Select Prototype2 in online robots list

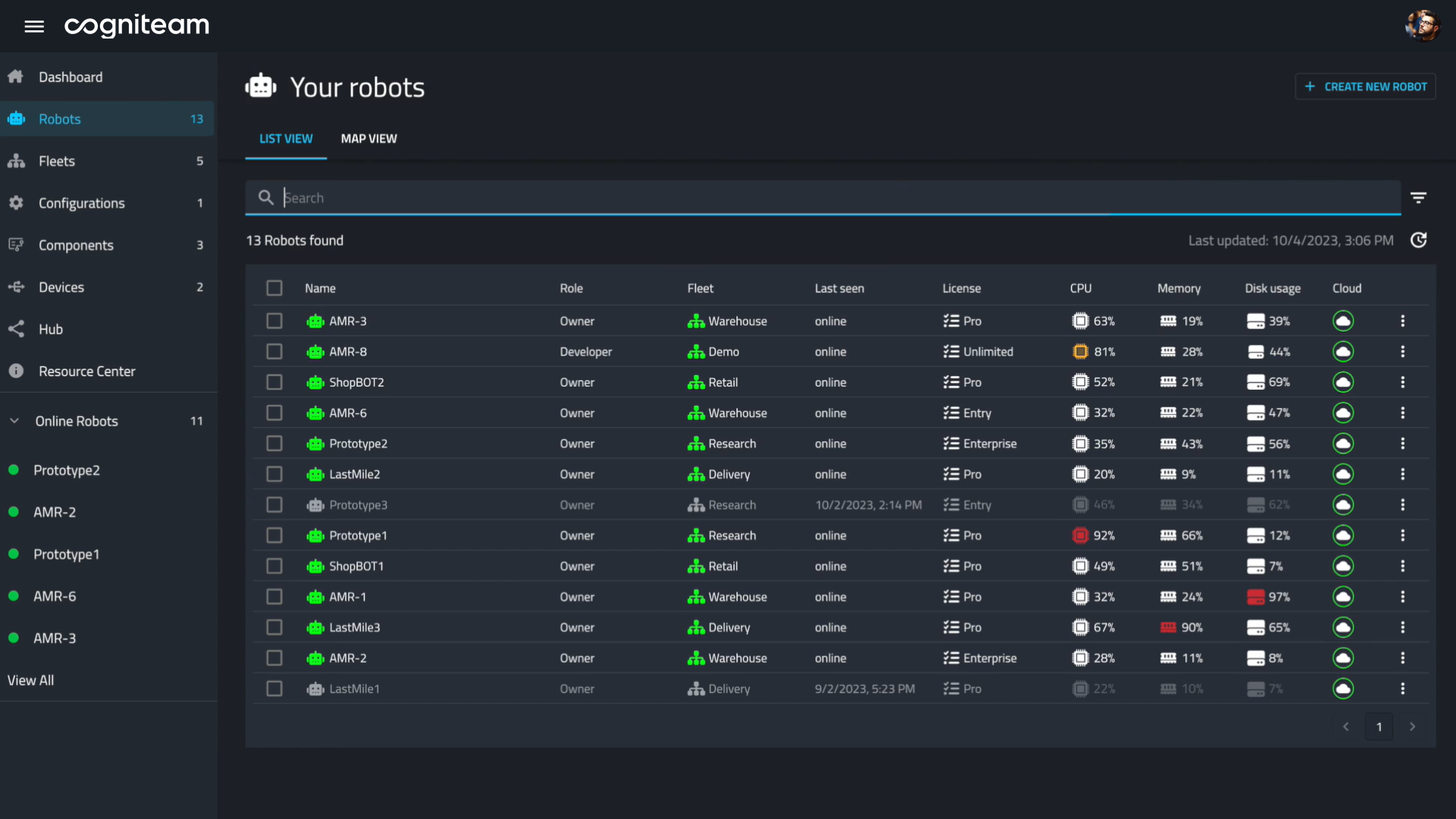67,470
